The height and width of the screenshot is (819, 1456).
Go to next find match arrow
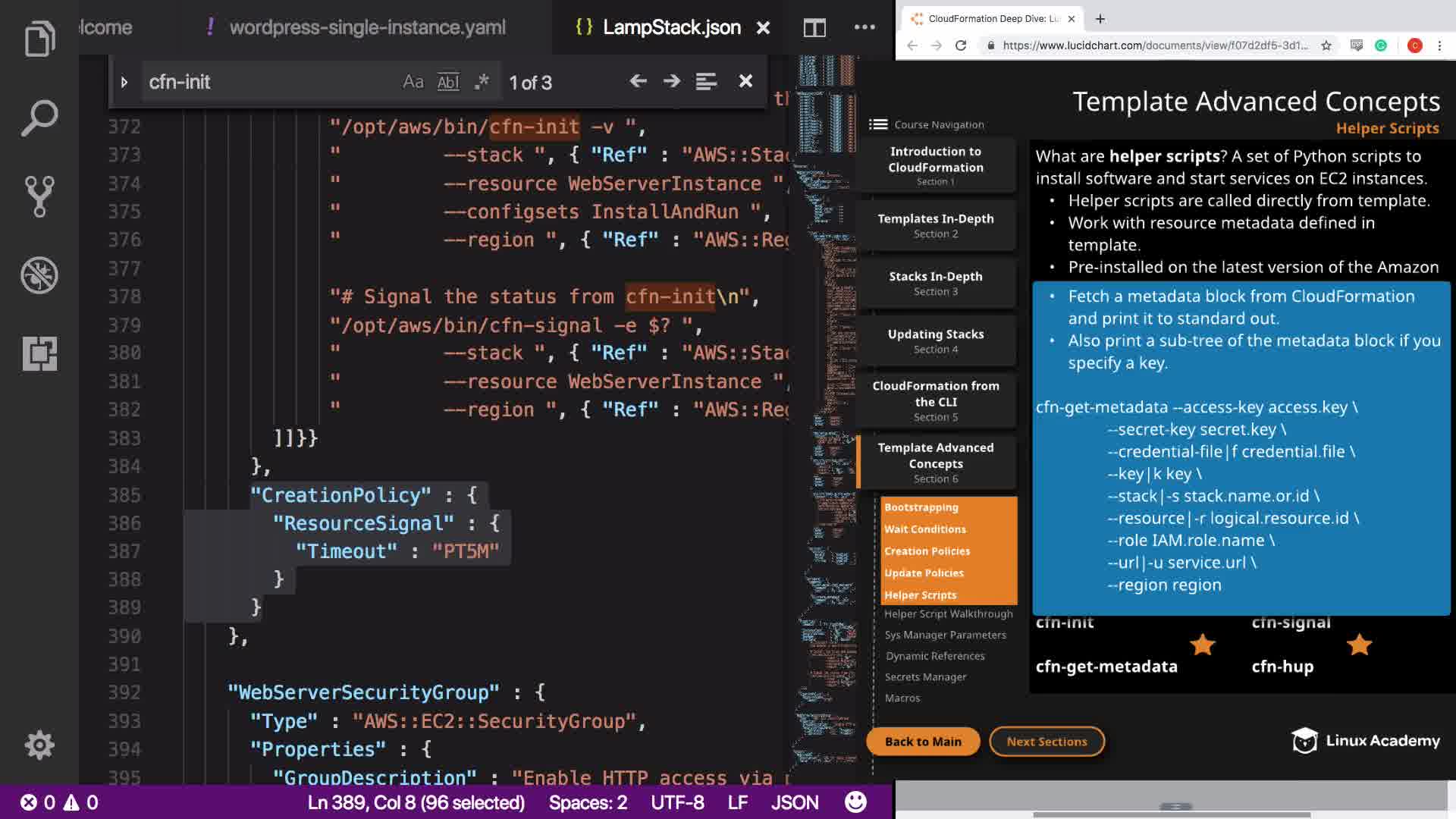671,81
